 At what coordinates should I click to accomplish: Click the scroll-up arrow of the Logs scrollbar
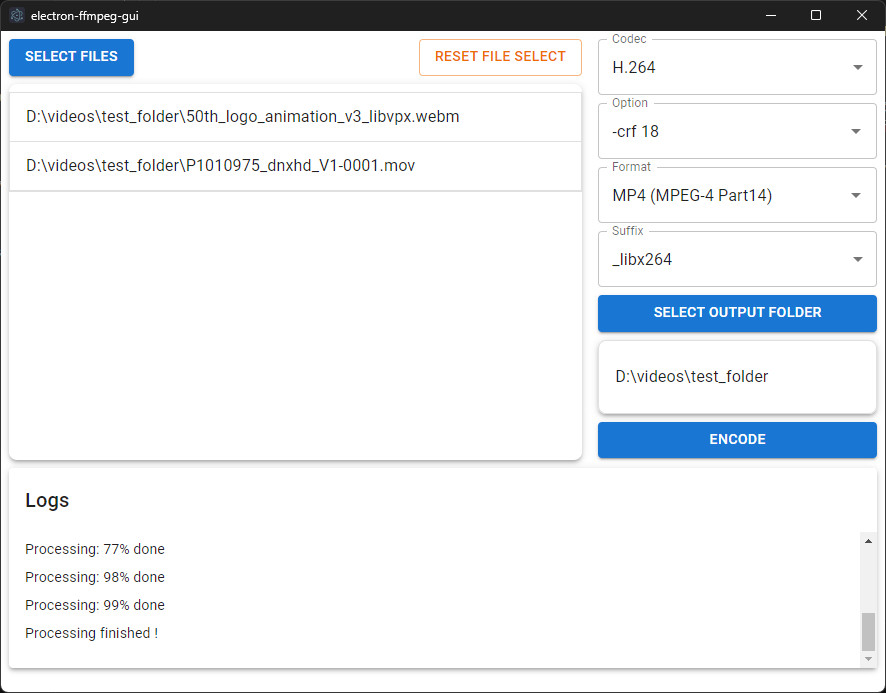click(867, 540)
